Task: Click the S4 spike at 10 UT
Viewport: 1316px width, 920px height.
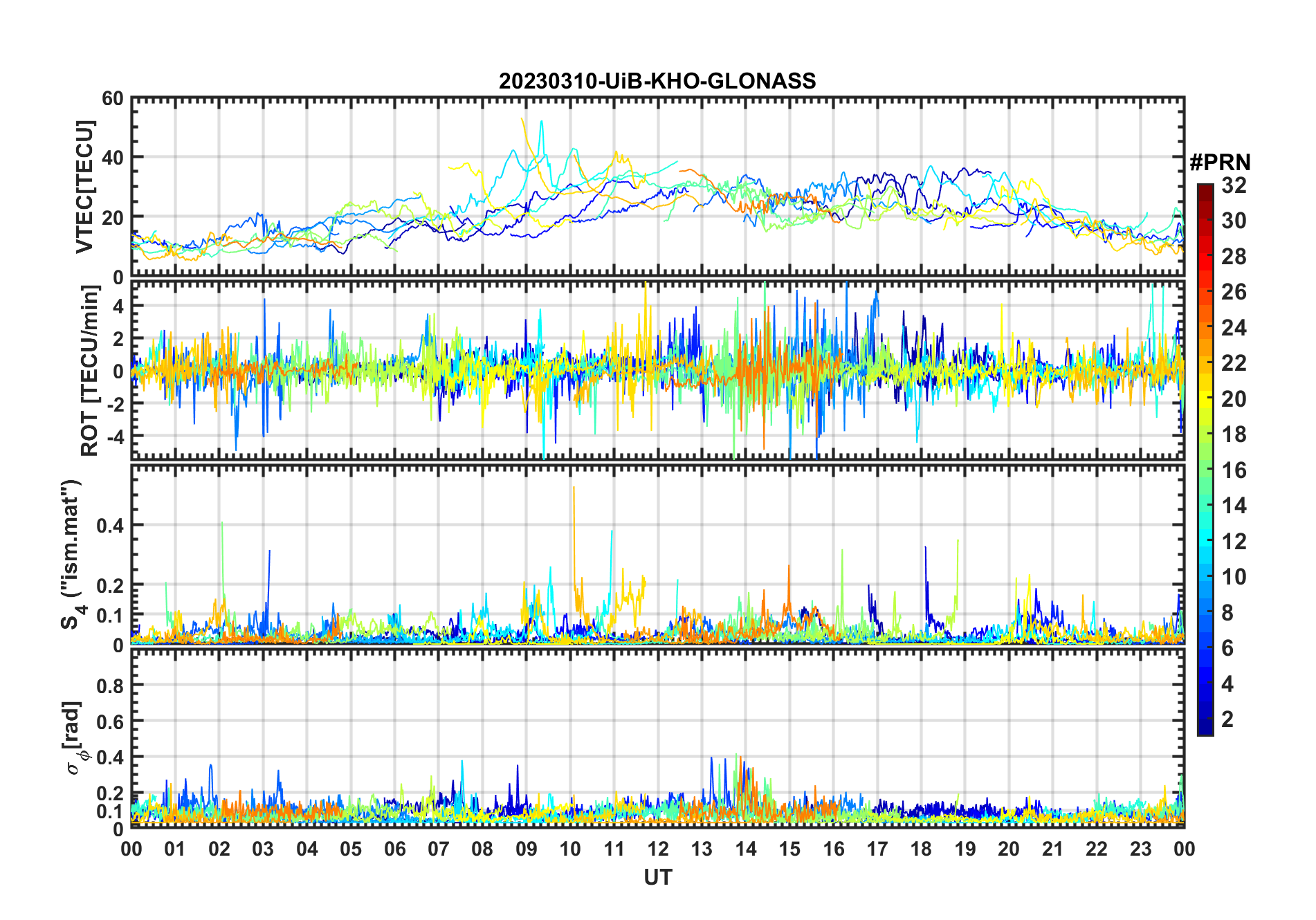Action: 574,488
